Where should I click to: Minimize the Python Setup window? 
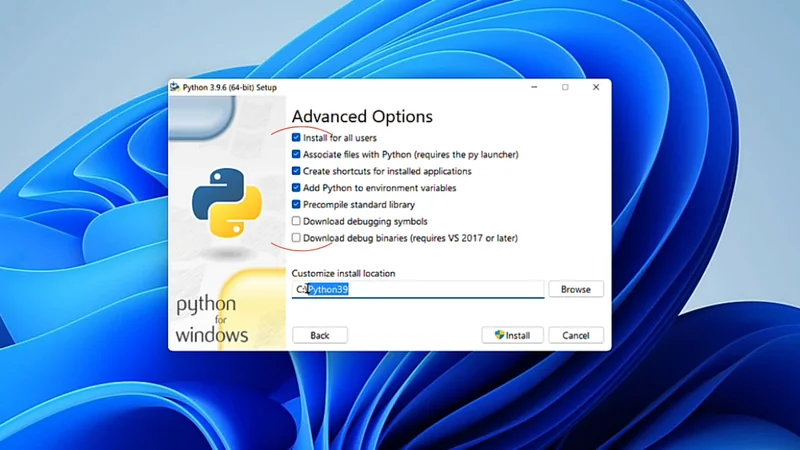click(x=534, y=87)
